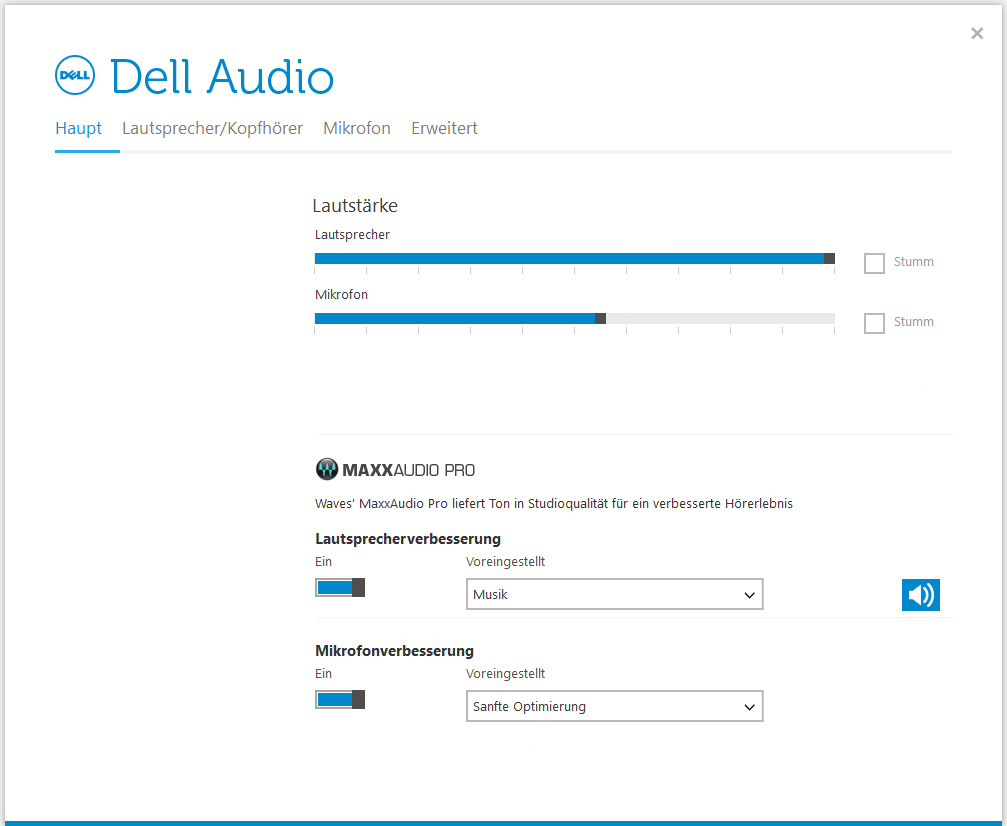Viewport: 1007px width, 826px height.
Task: Click the Mikrofonverbesserung heading
Action: point(394,651)
